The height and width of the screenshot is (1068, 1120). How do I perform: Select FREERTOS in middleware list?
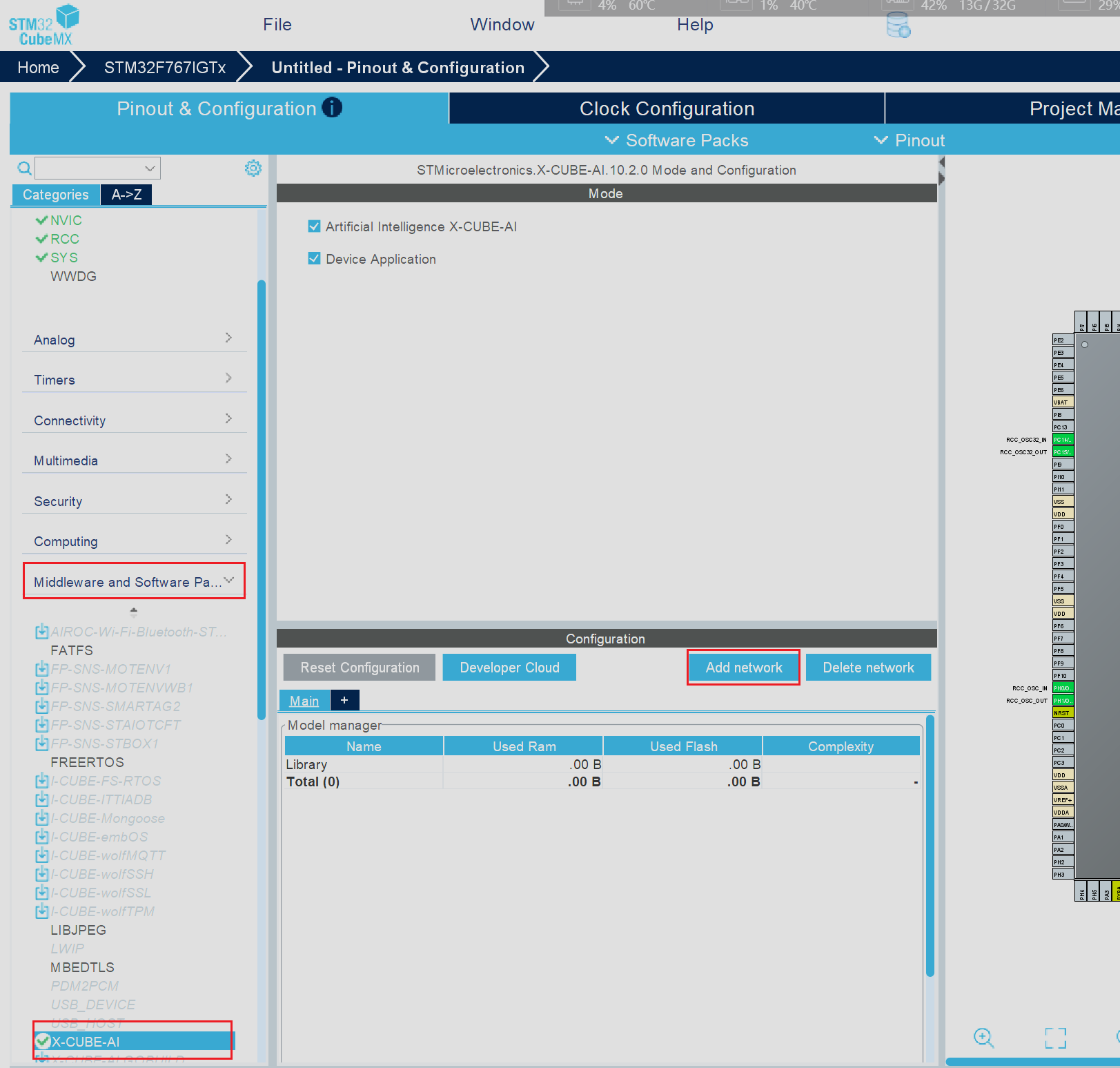point(88,762)
